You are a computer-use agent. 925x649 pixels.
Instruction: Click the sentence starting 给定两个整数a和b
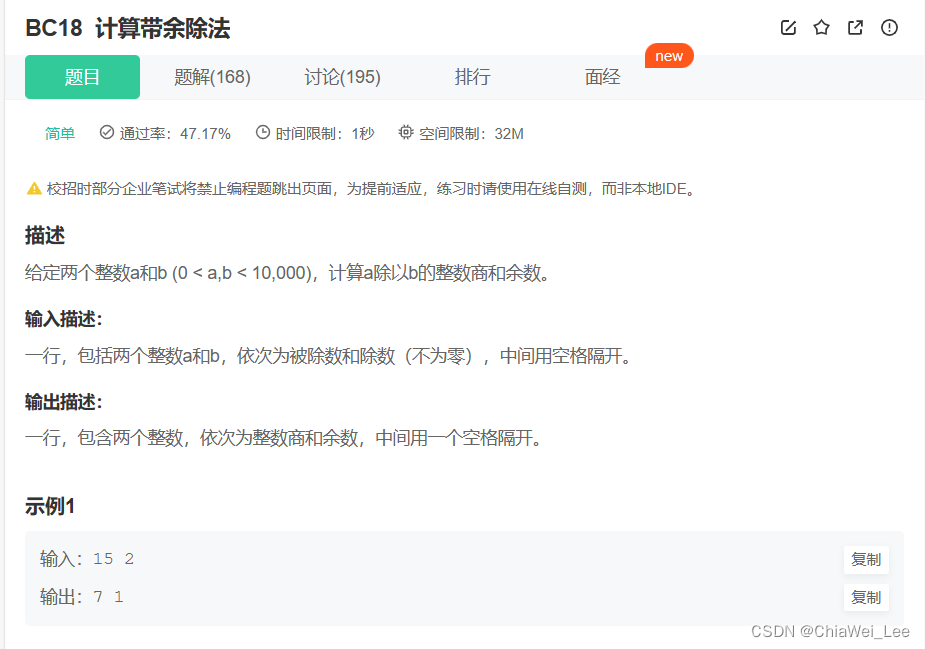[x=287, y=273]
